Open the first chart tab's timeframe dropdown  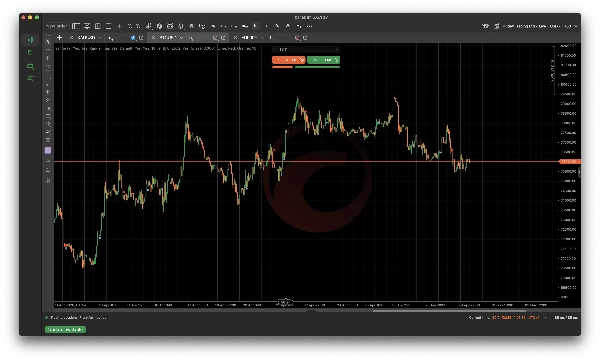tap(113, 38)
